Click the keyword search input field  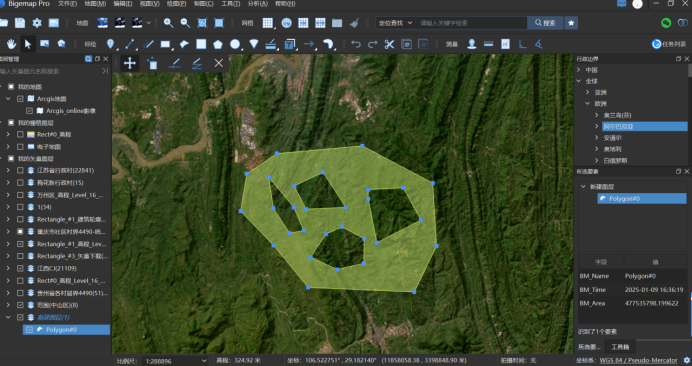pos(471,23)
